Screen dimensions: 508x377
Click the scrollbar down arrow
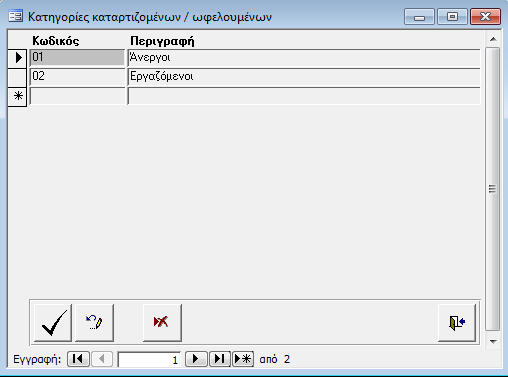click(493, 342)
